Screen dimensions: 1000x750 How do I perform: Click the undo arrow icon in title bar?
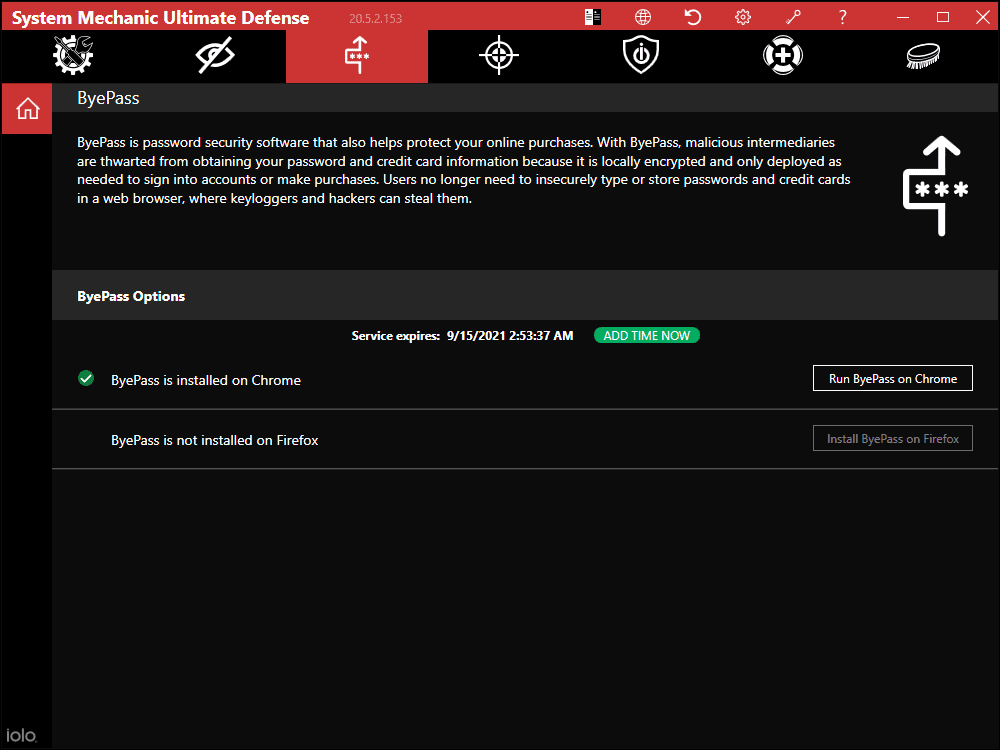click(x=692, y=17)
